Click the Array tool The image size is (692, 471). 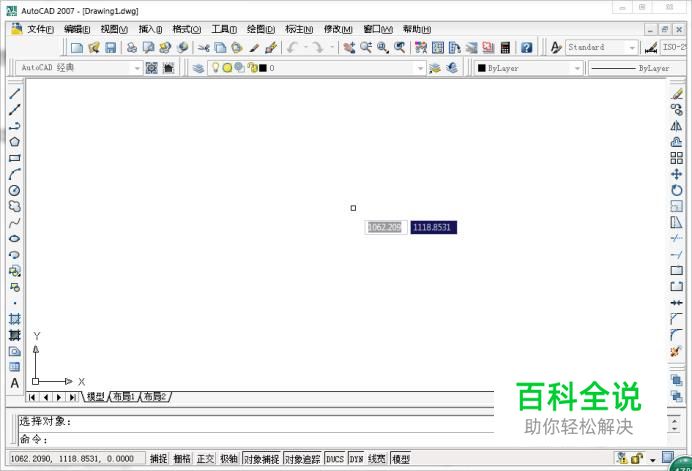[x=676, y=158]
